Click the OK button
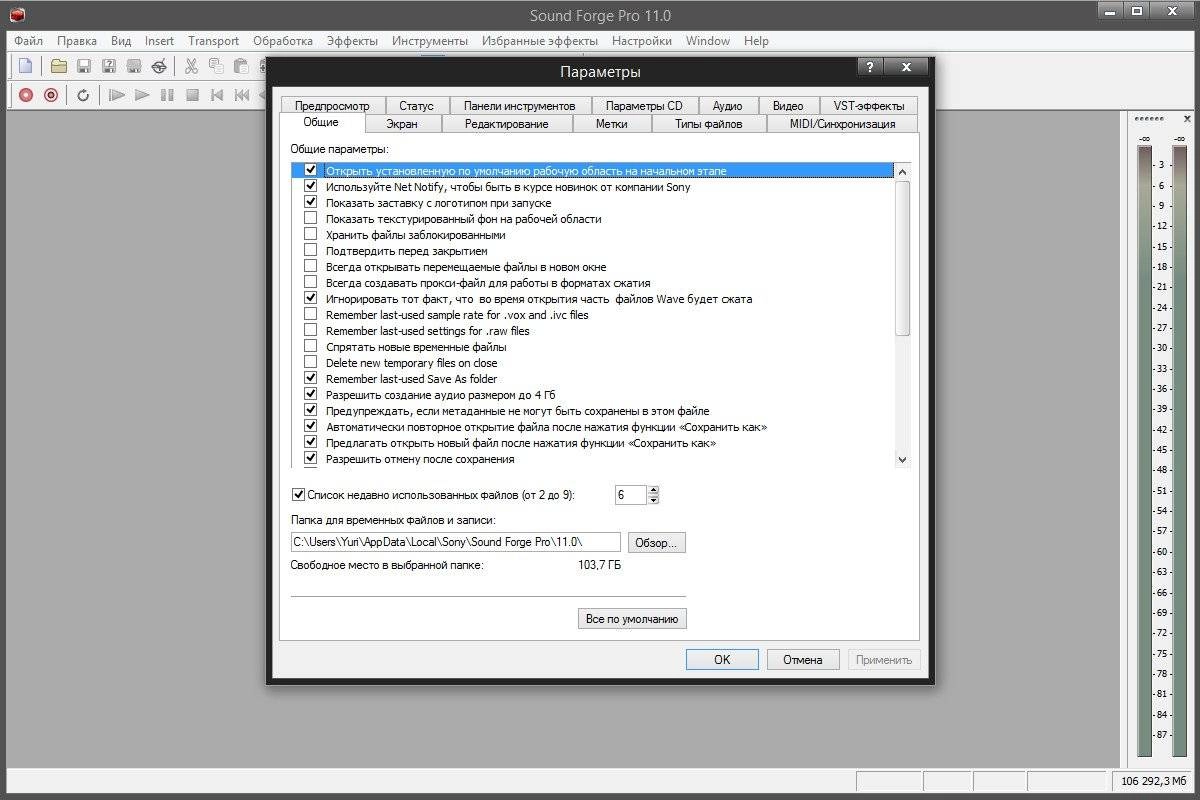 (x=722, y=660)
